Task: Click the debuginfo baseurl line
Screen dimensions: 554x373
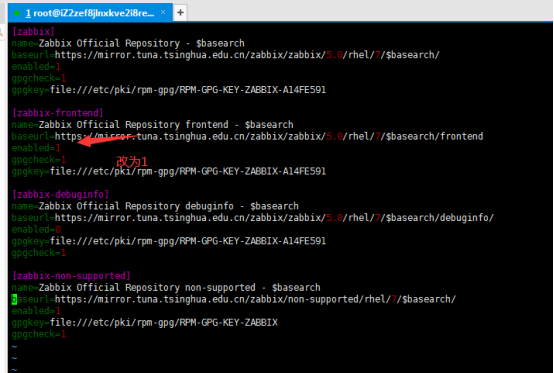Action: pyautogui.click(x=253, y=218)
